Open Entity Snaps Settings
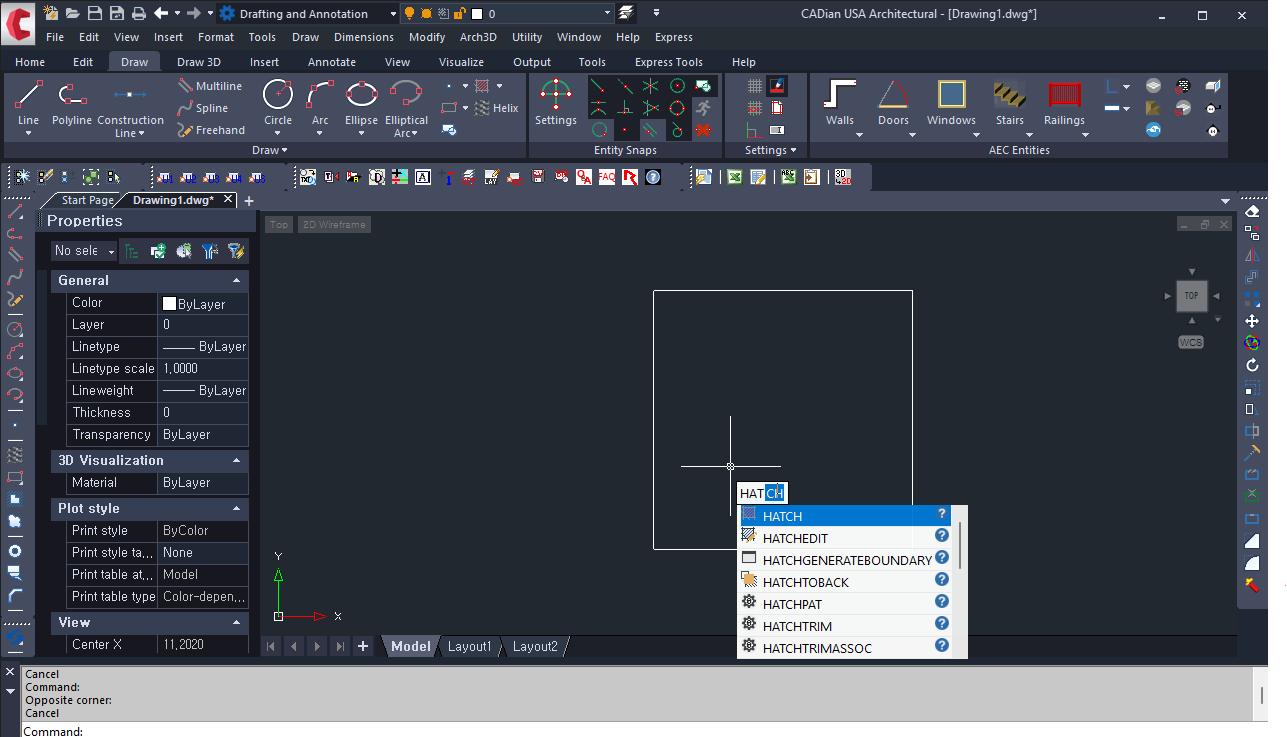1287x737 pixels. [555, 102]
